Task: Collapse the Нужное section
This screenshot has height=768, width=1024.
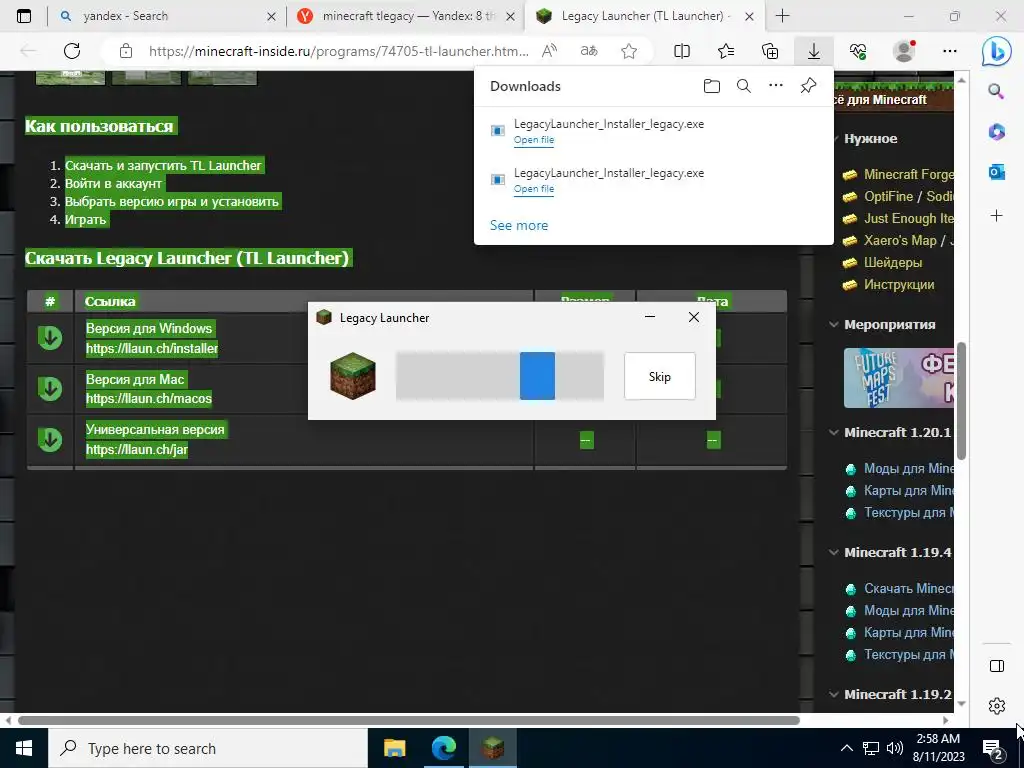Action: click(x=836, y=138)
